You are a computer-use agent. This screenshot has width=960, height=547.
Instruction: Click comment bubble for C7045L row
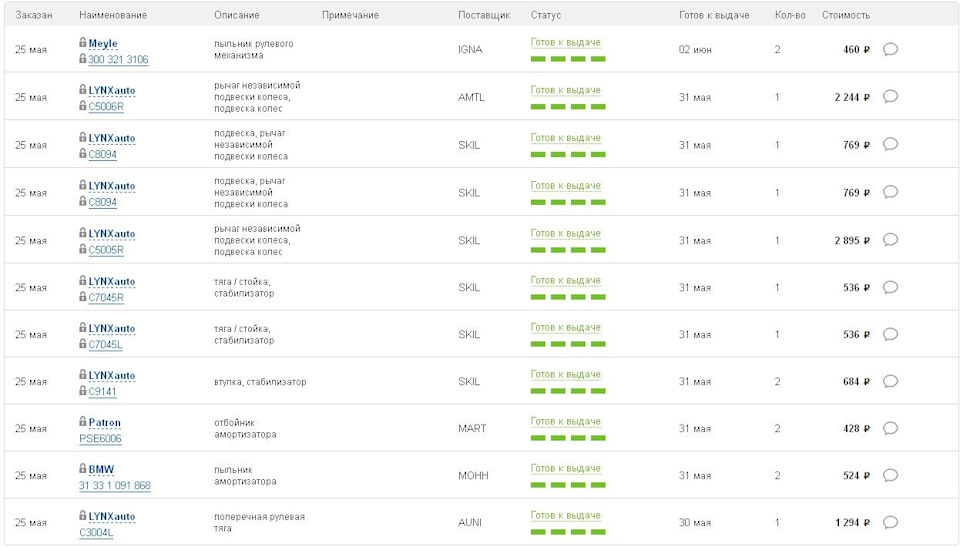890,334
